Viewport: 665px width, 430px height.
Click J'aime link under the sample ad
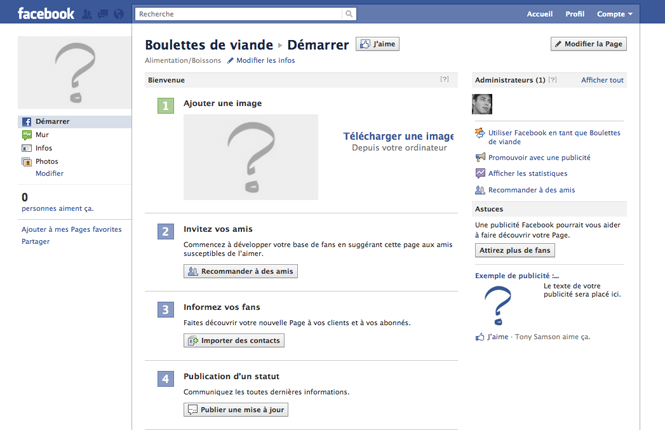click(x=497, y=337)
